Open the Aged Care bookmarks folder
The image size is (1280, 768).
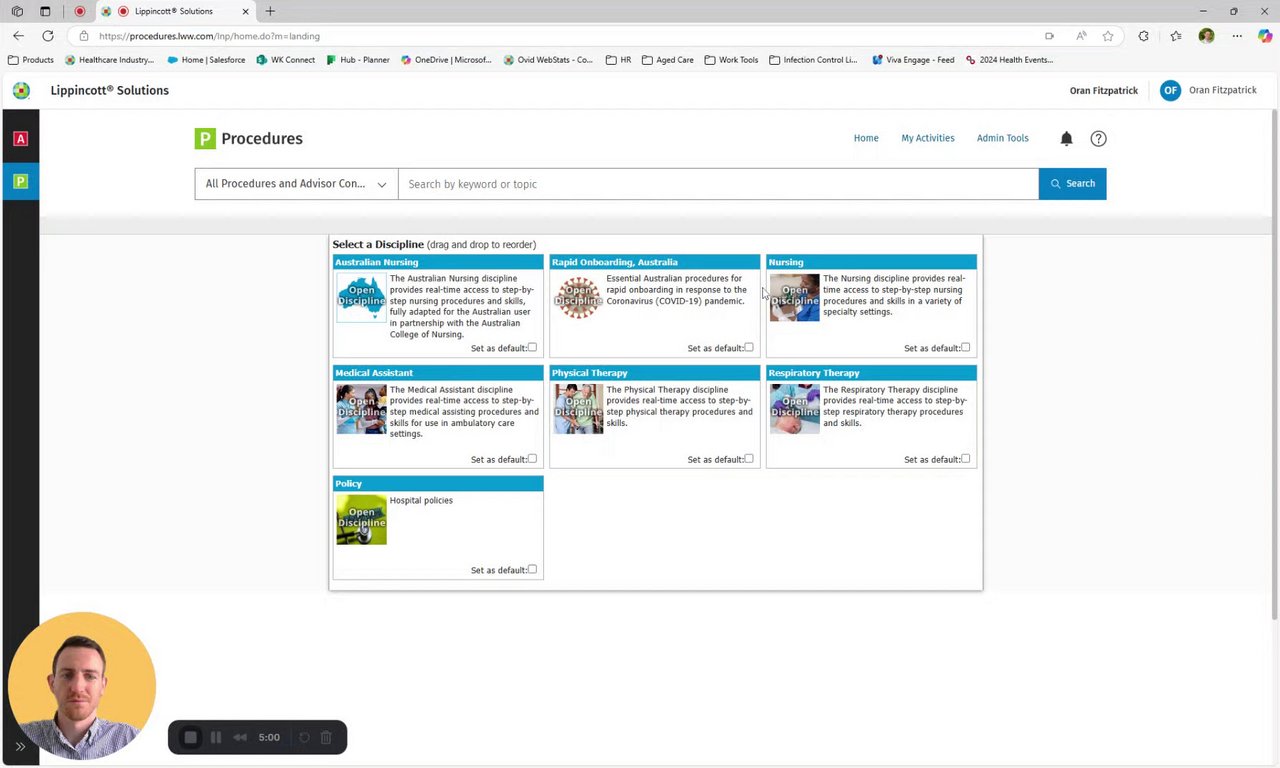[x=667, y=60]
